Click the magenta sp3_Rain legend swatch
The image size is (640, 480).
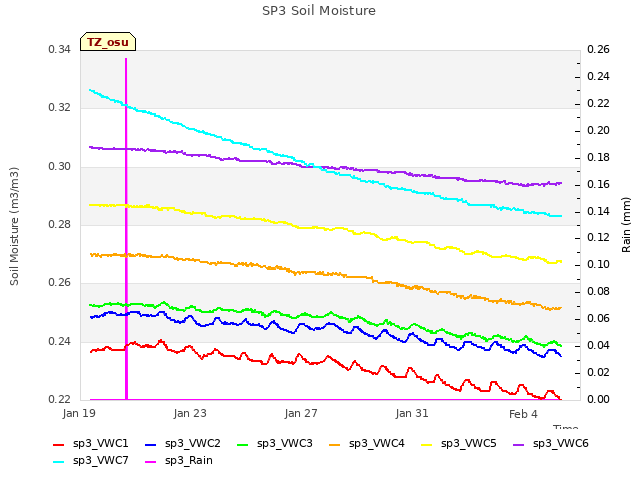(x=151, y=462)
